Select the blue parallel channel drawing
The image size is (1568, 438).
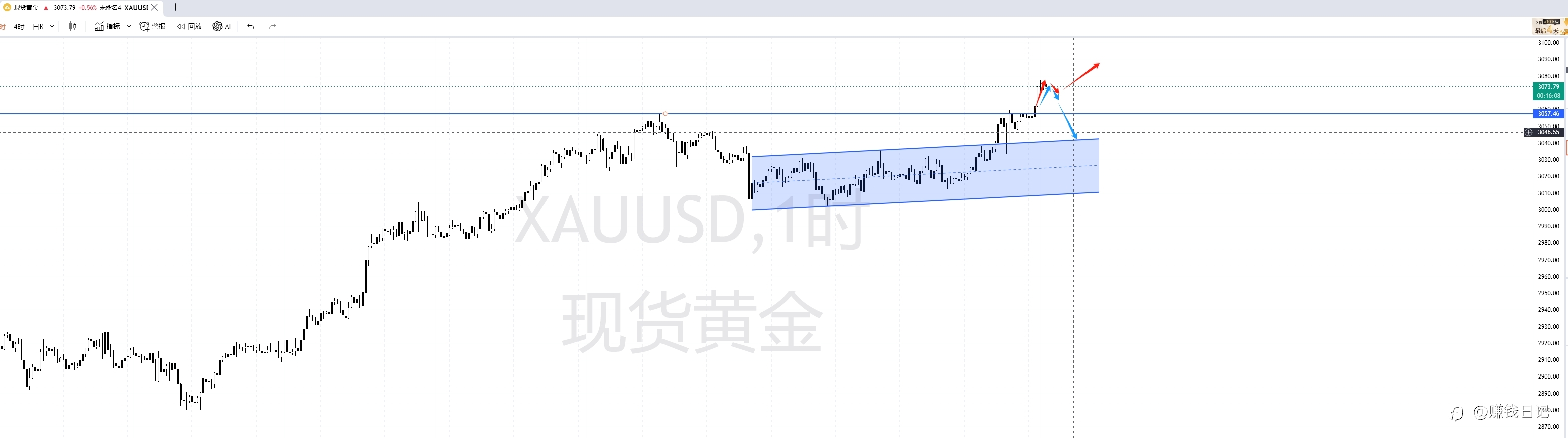925,174
